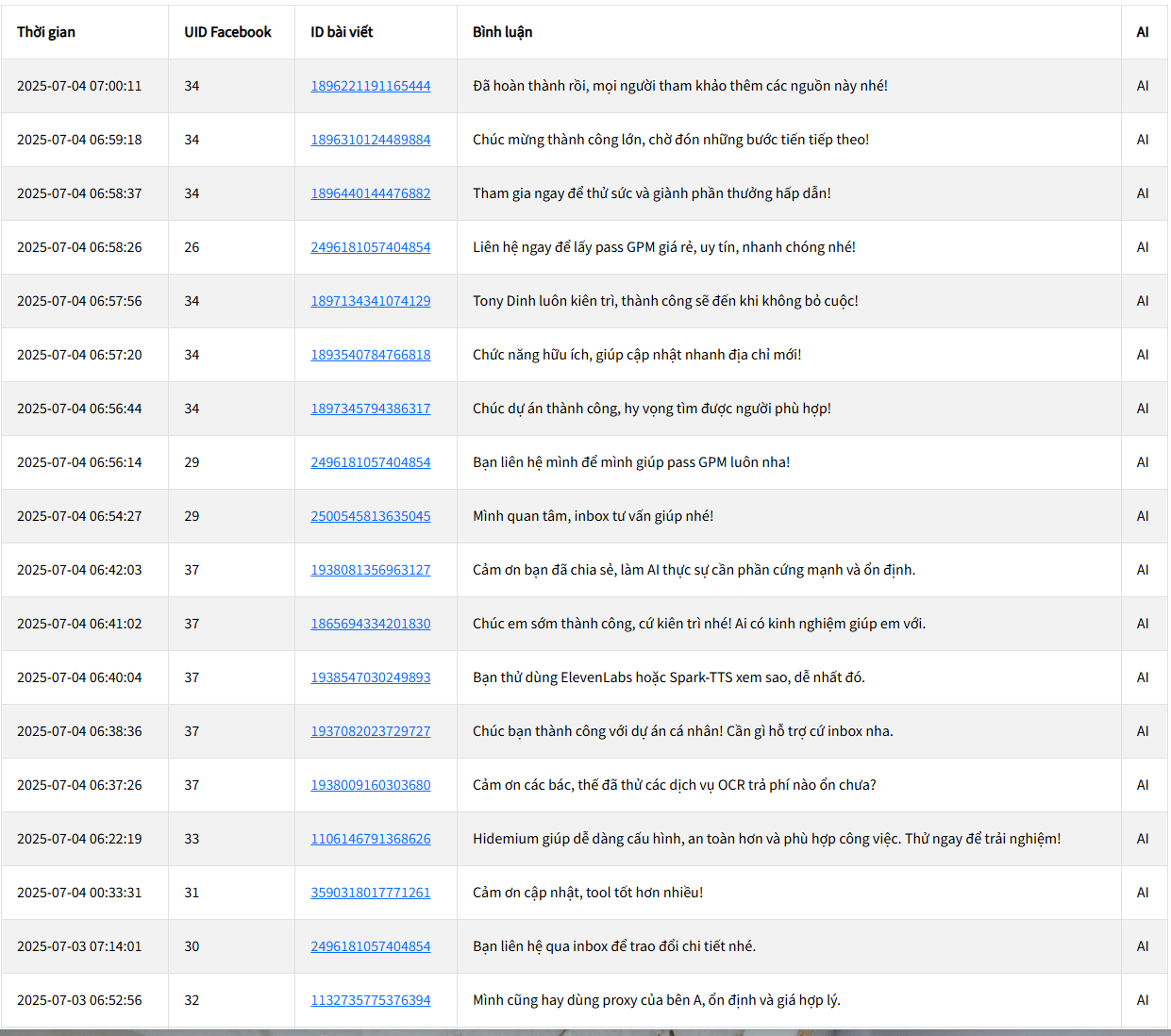Select timestamp 2025-07-04 06:59:18

79,140
